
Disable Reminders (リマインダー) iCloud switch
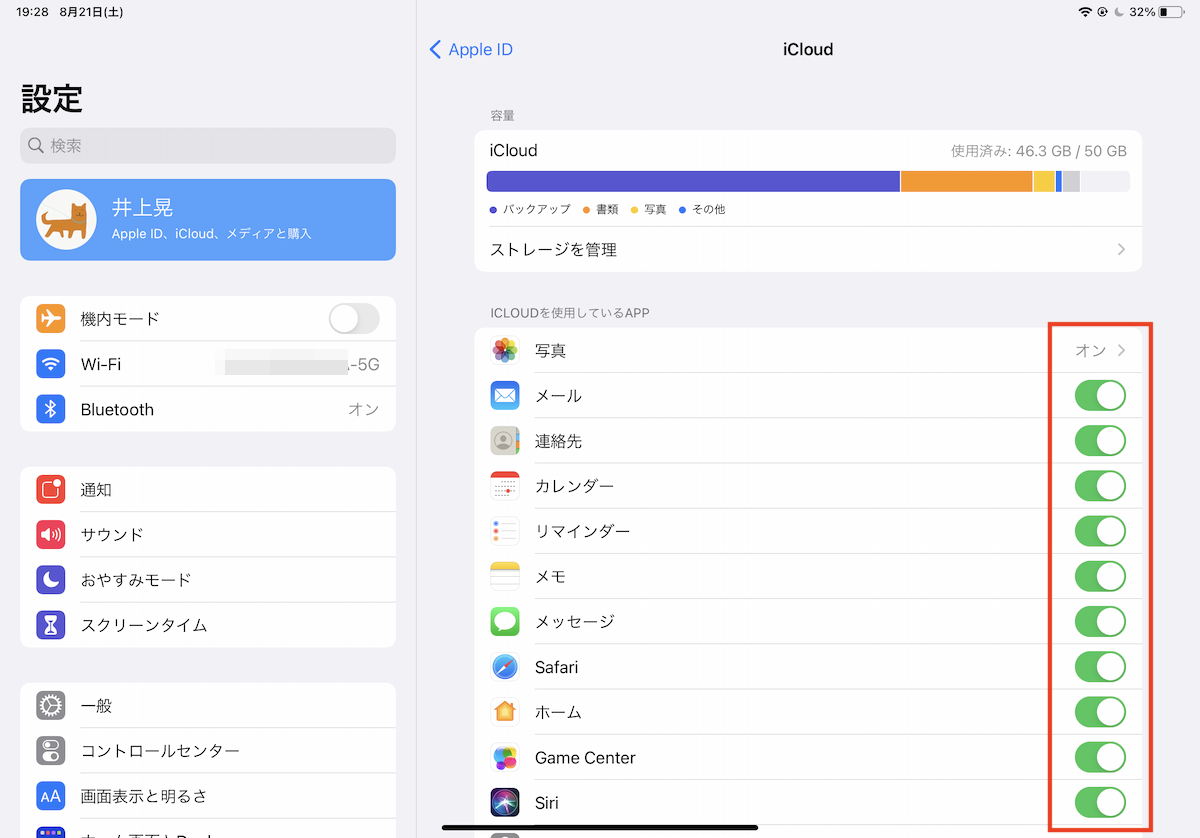(1100, 531)
